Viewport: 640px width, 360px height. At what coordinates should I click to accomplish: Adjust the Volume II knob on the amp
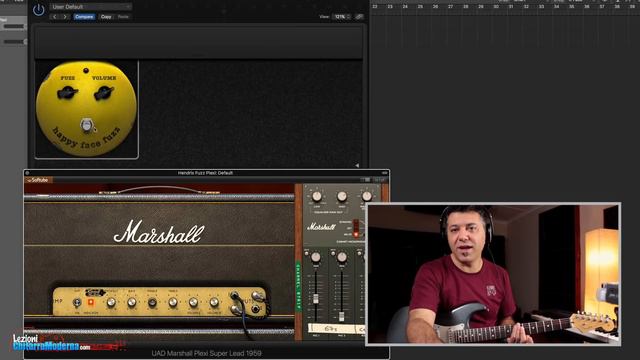(214, 302)
